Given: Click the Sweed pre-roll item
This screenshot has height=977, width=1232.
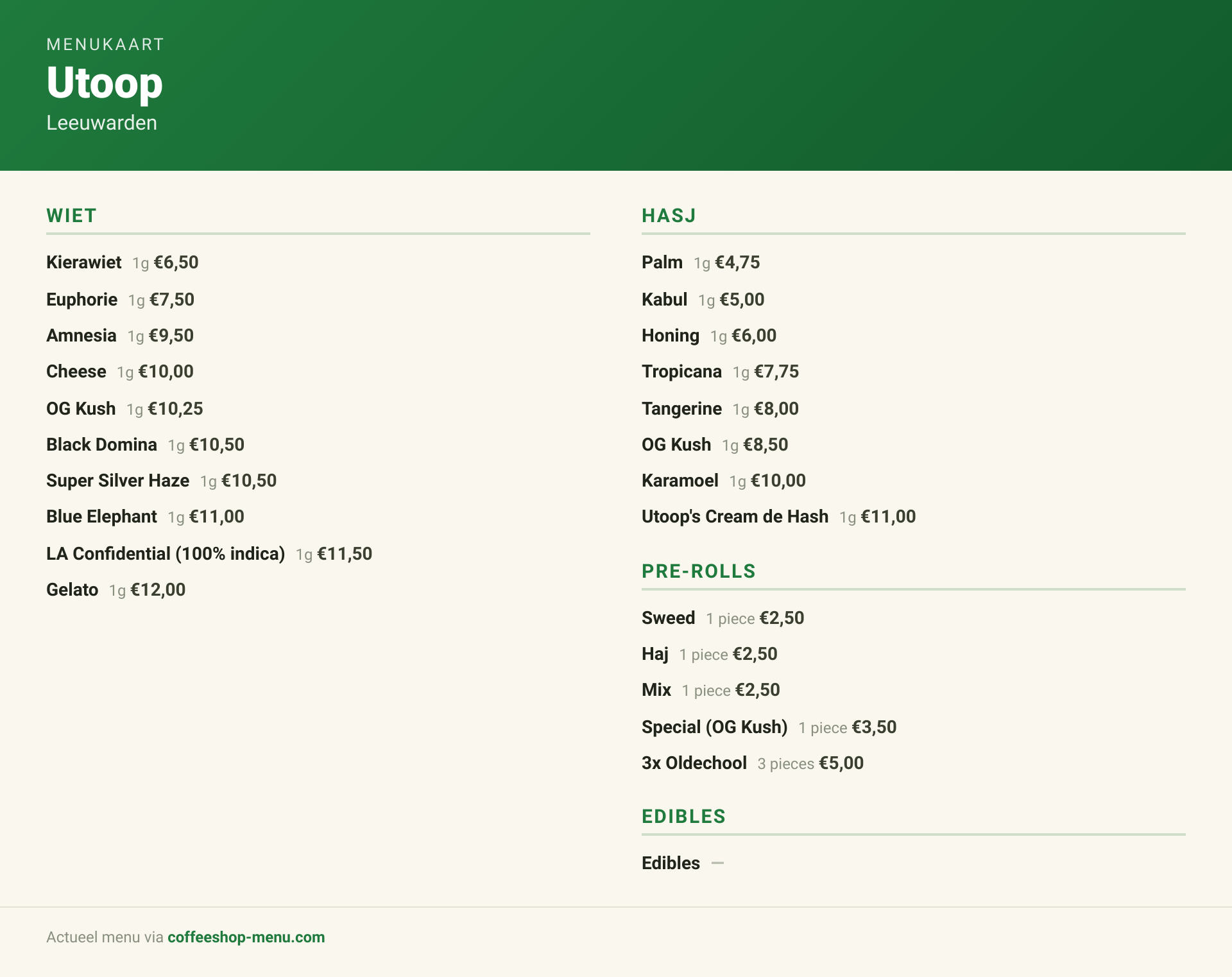Looking at the screenshot, I should [x=668, y=618].
